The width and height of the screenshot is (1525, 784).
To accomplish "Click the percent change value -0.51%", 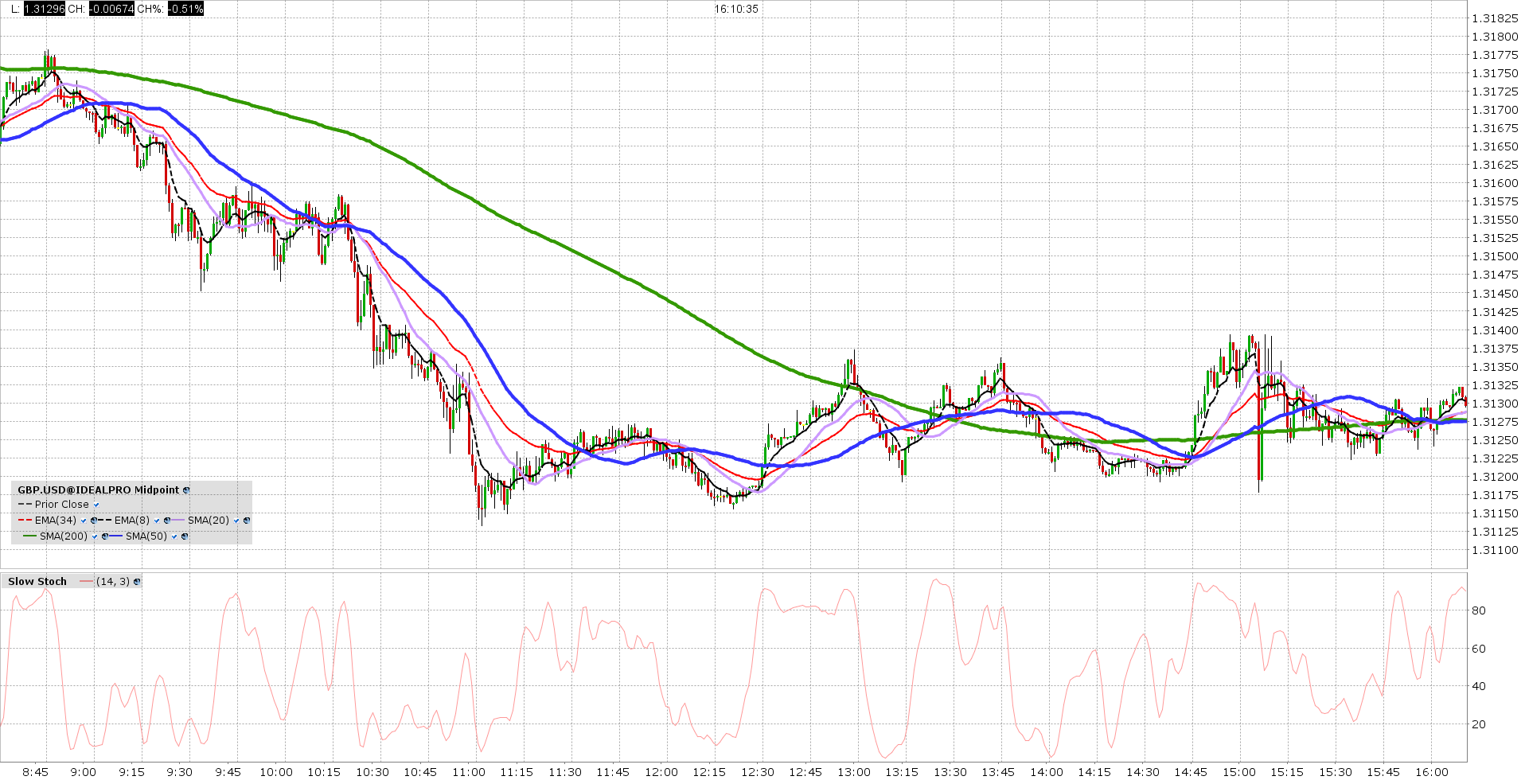I will click(185, 9).
